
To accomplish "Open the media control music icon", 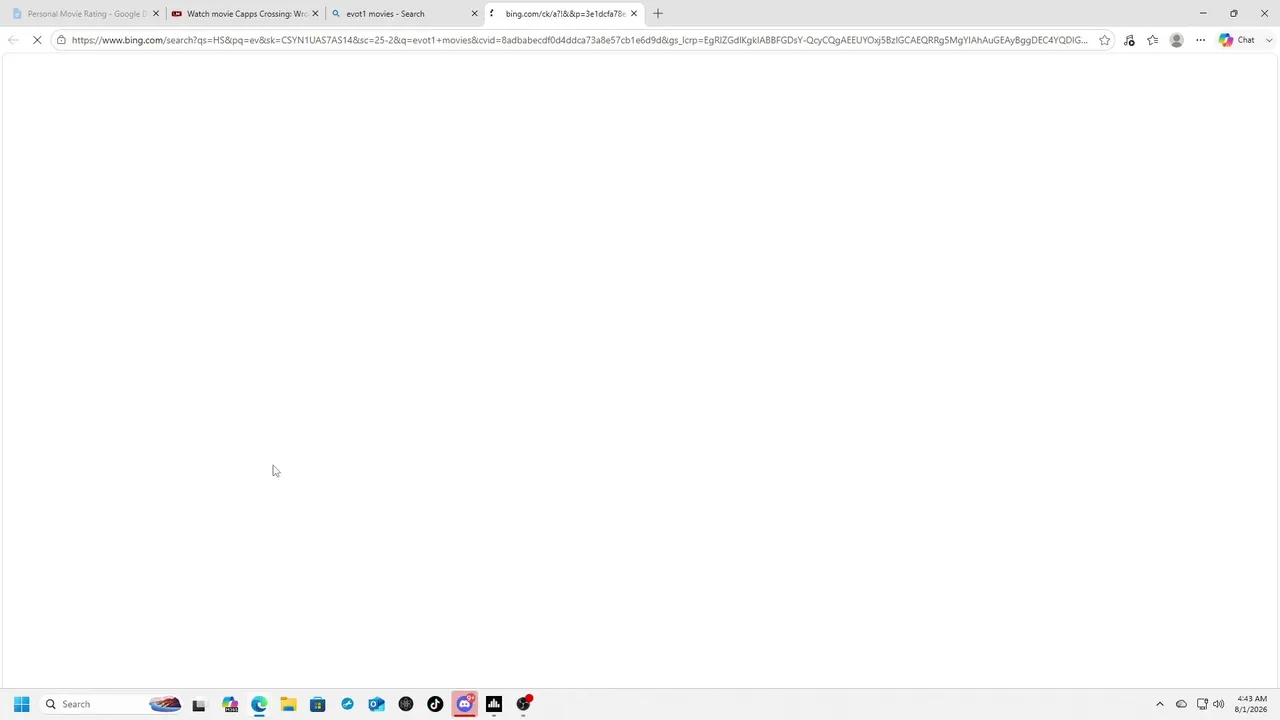I will [1129, 40].
